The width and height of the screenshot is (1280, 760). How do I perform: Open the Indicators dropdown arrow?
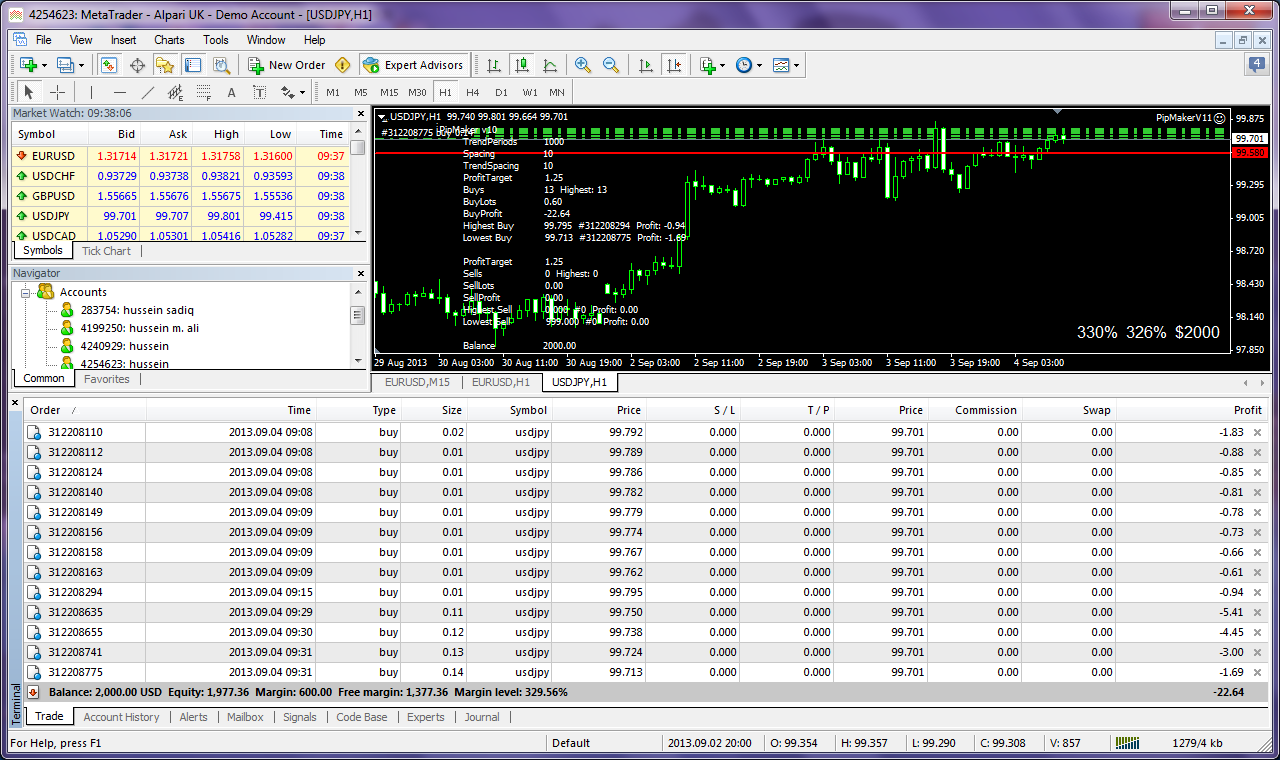723,66
